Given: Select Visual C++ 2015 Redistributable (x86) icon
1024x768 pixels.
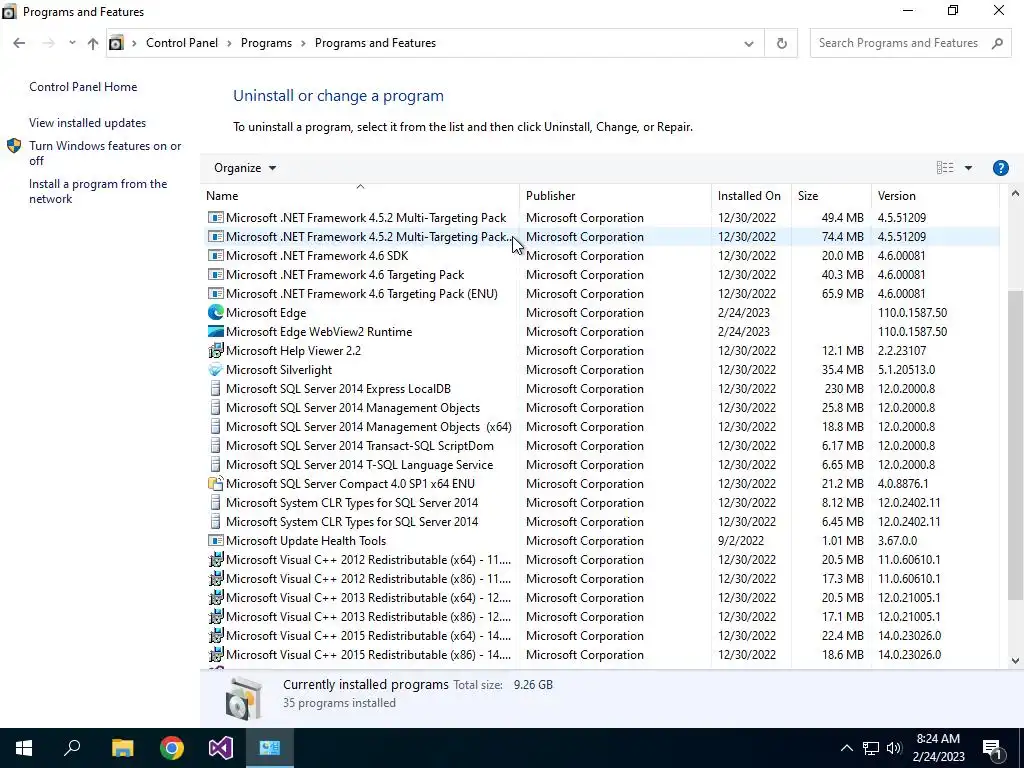Looking at the screenshot, I should (216, 655).
